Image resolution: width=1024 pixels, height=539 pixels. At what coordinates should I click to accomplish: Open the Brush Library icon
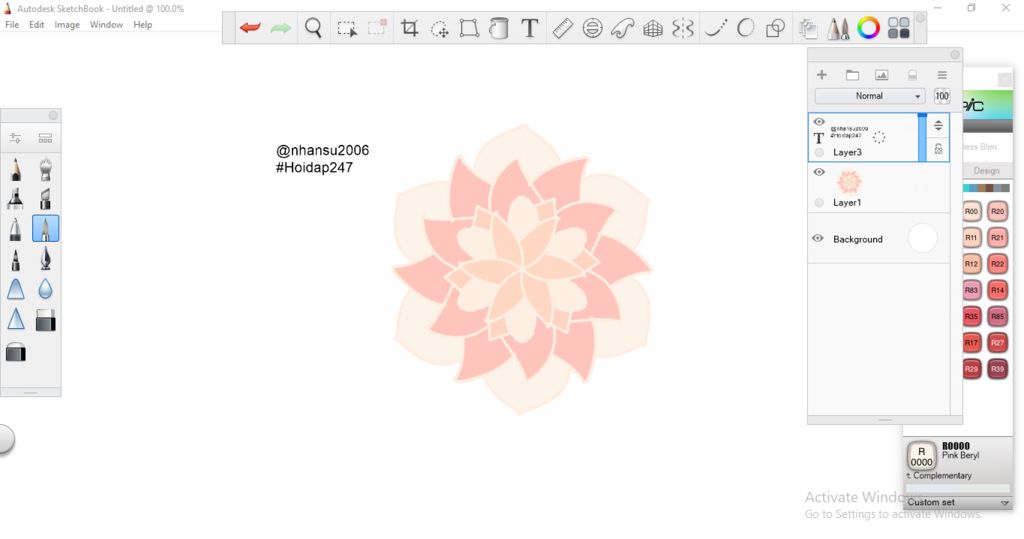click(45, 138)
